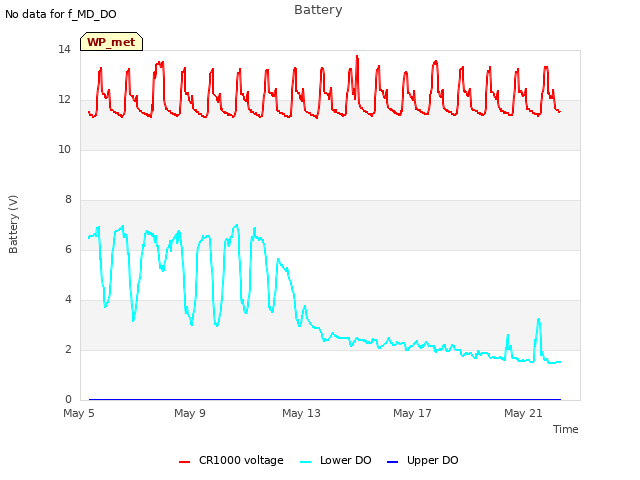Image resolution: width=640 pixels, height=480 pixels.
Task: Click the flat blue Upper DO line
Action: point(324,399)
